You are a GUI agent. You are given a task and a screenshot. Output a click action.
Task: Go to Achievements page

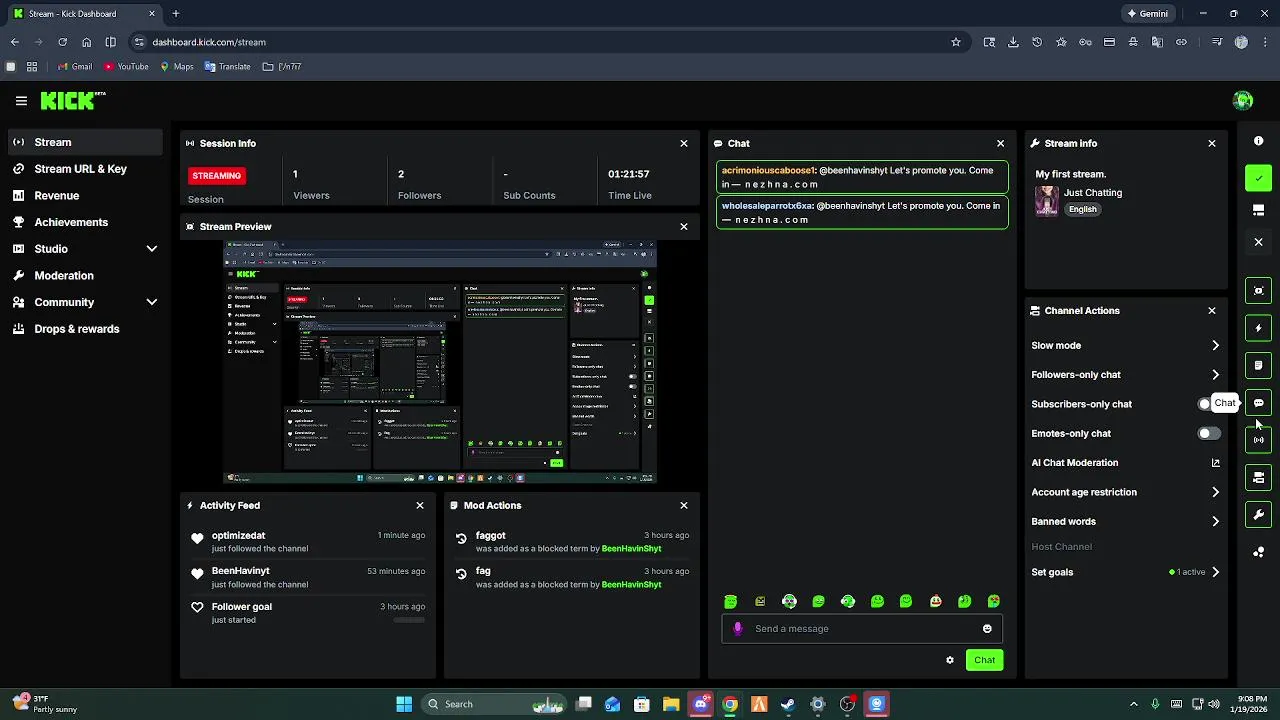click(x=85, y=222)
